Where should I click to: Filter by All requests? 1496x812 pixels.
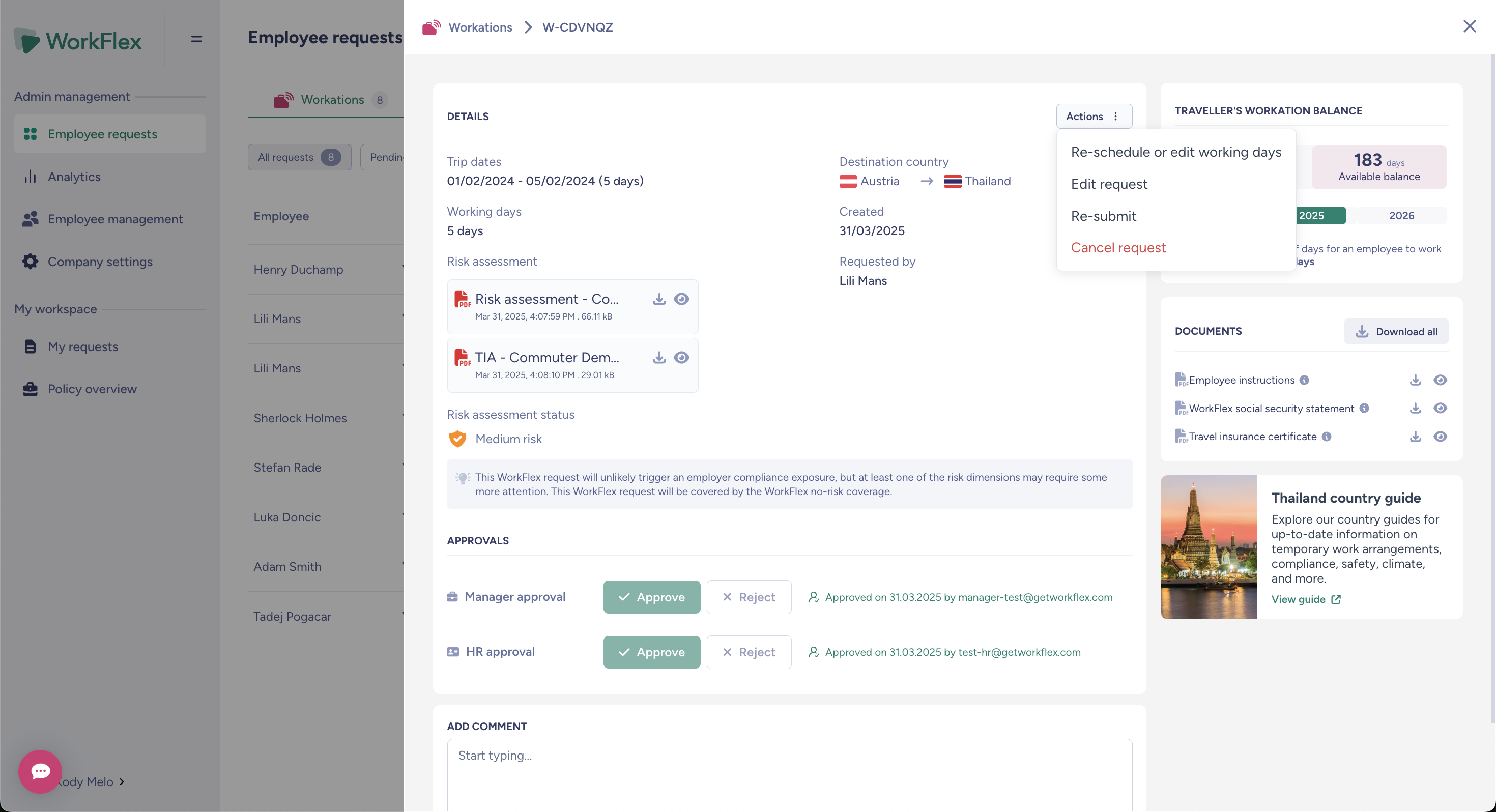[x=299, y=157]
